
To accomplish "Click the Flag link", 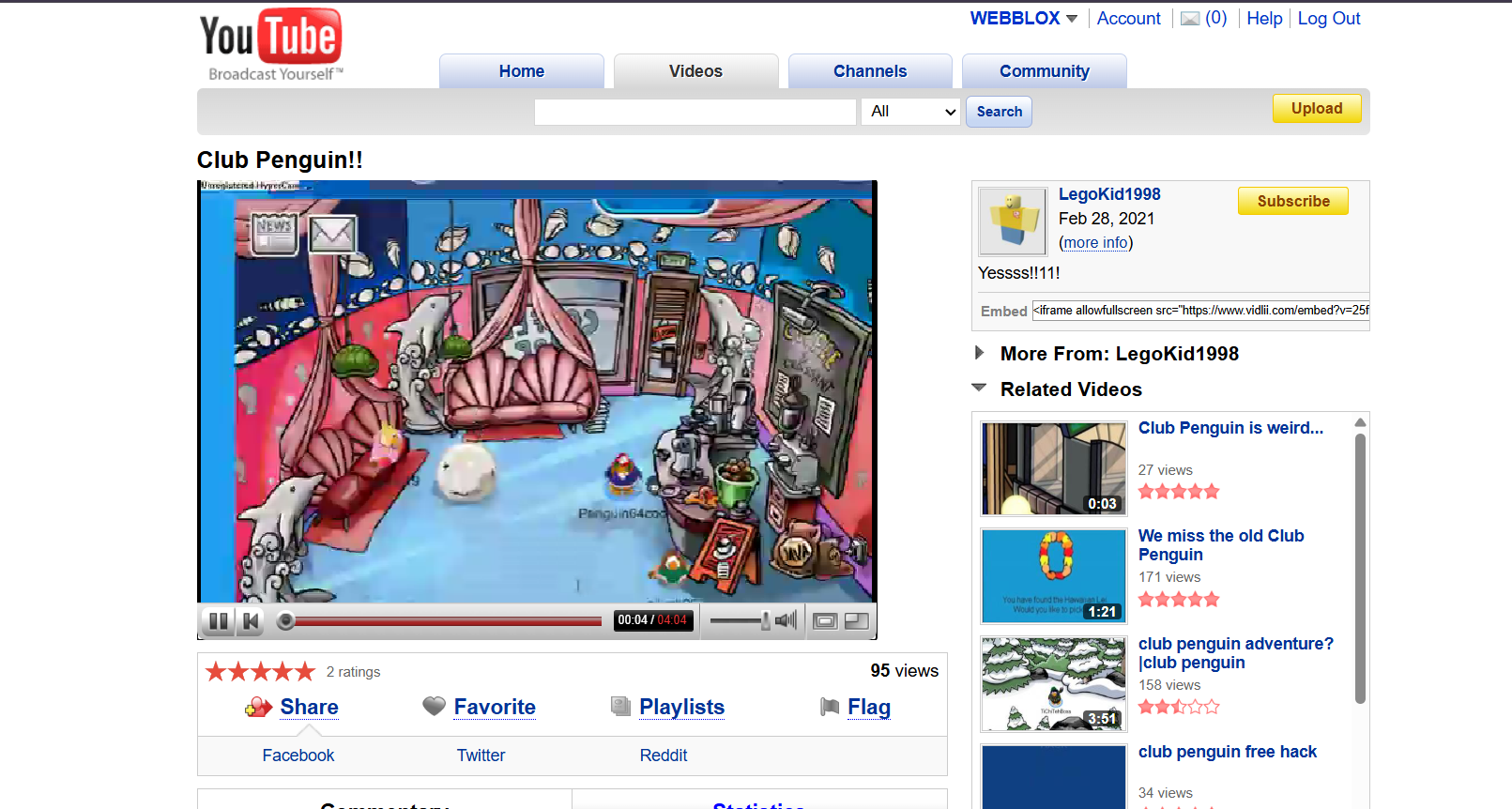I will tap(869, 707).
